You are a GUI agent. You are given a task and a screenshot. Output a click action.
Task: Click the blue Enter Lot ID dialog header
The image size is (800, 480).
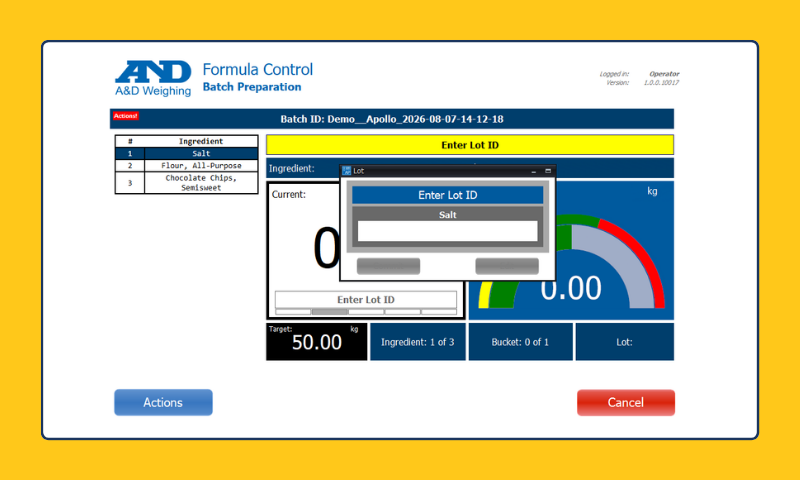click(447, 195)
